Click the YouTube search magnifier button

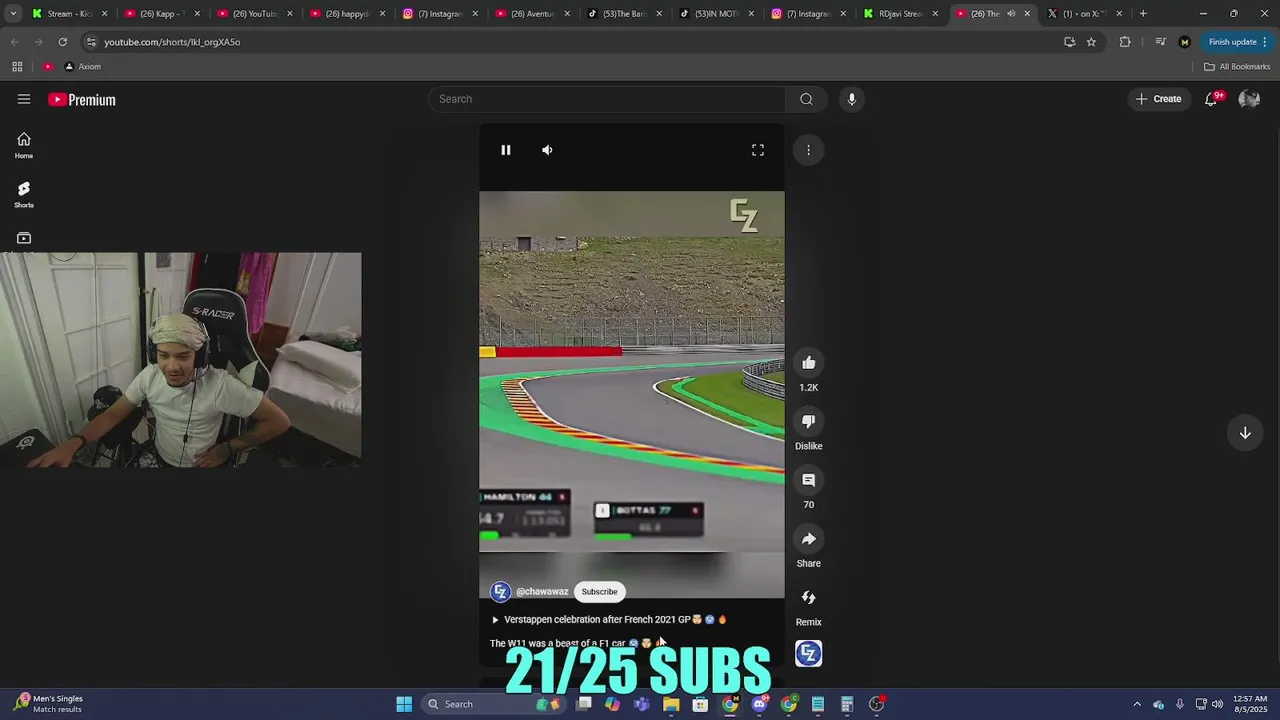(806, 99)
